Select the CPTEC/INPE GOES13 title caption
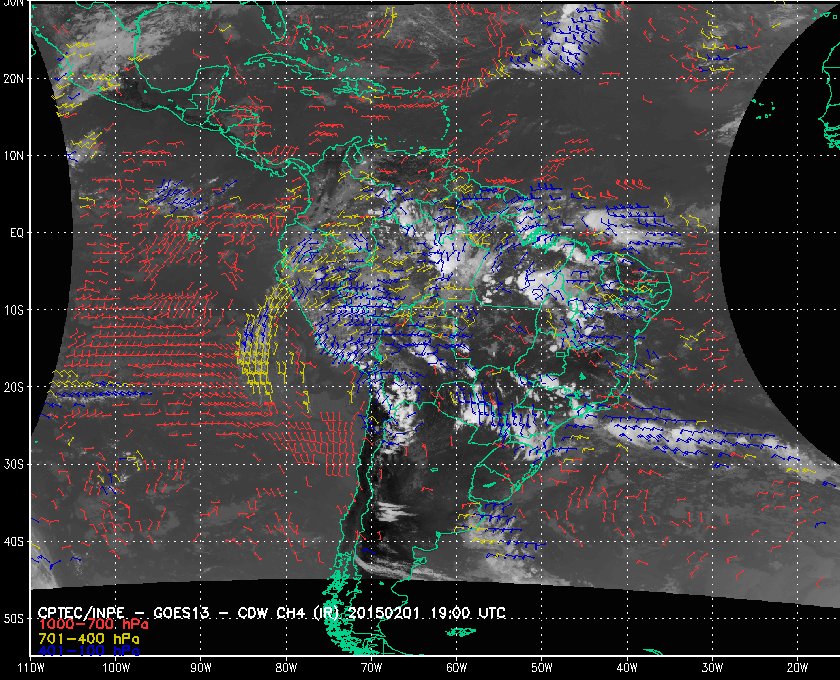 coord(272,613)
